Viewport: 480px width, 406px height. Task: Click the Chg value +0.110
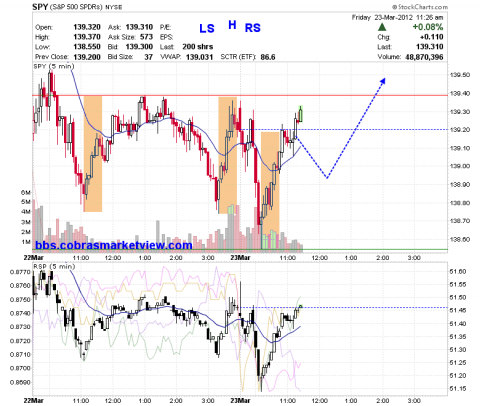point(432,37)
